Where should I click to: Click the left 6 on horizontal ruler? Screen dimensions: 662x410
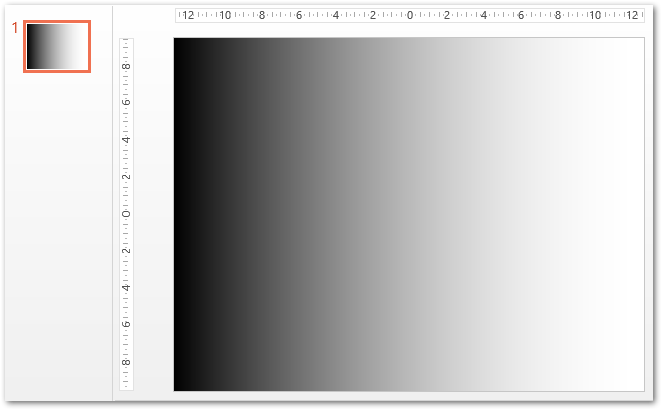tap(299, 15)
